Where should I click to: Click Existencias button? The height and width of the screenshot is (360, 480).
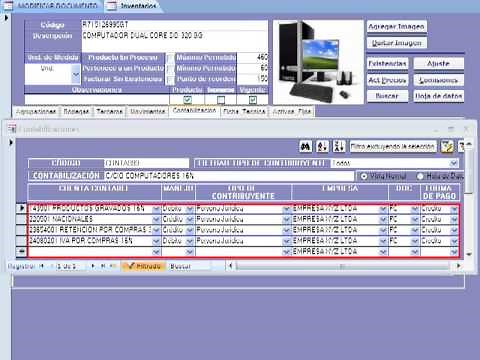[387, 63]
